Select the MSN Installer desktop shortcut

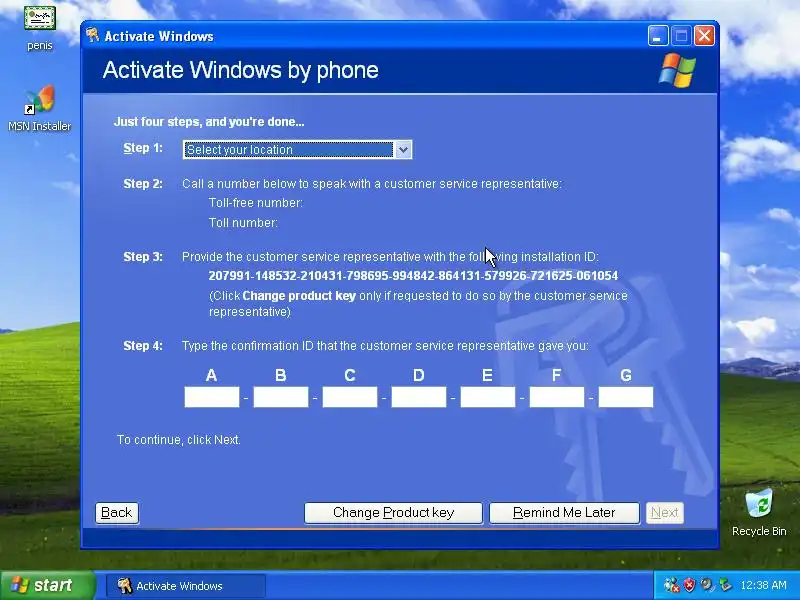point(39,109)
